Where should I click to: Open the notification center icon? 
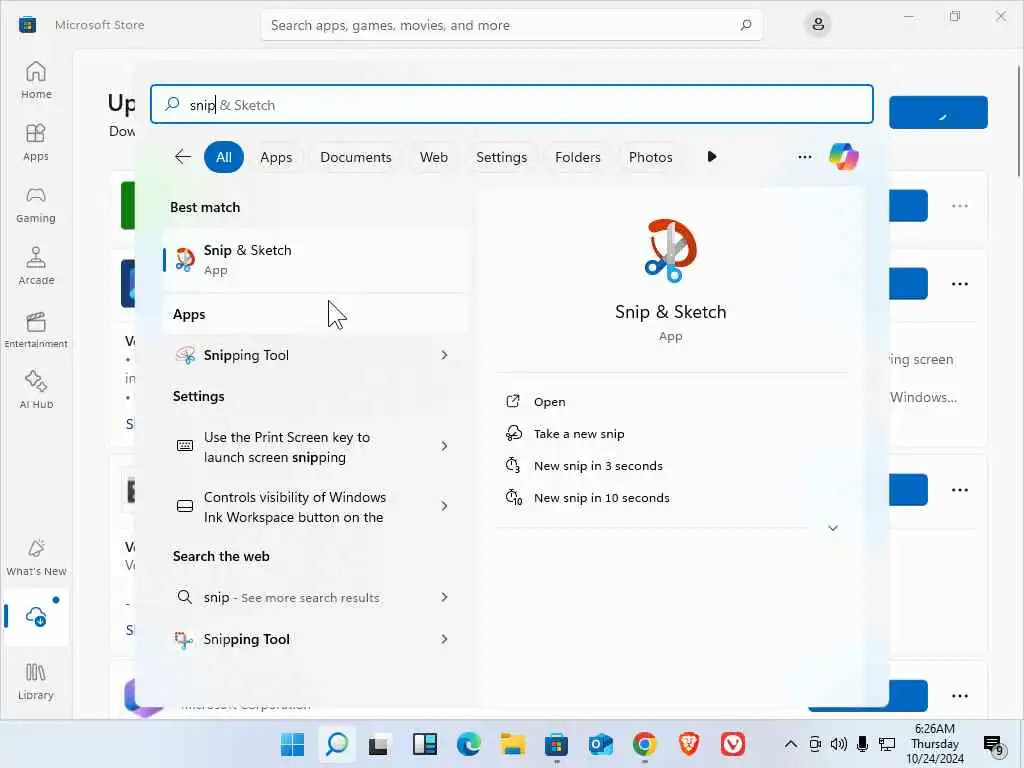click(994, 744)
